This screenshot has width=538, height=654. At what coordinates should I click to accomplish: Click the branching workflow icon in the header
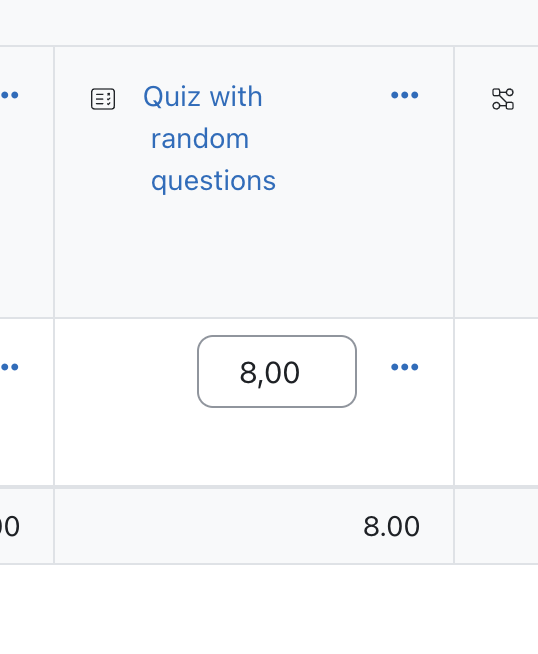click(503, 99)
